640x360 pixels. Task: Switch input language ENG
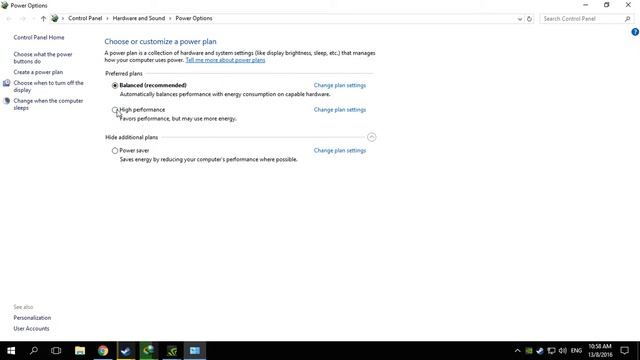point(576,351)
